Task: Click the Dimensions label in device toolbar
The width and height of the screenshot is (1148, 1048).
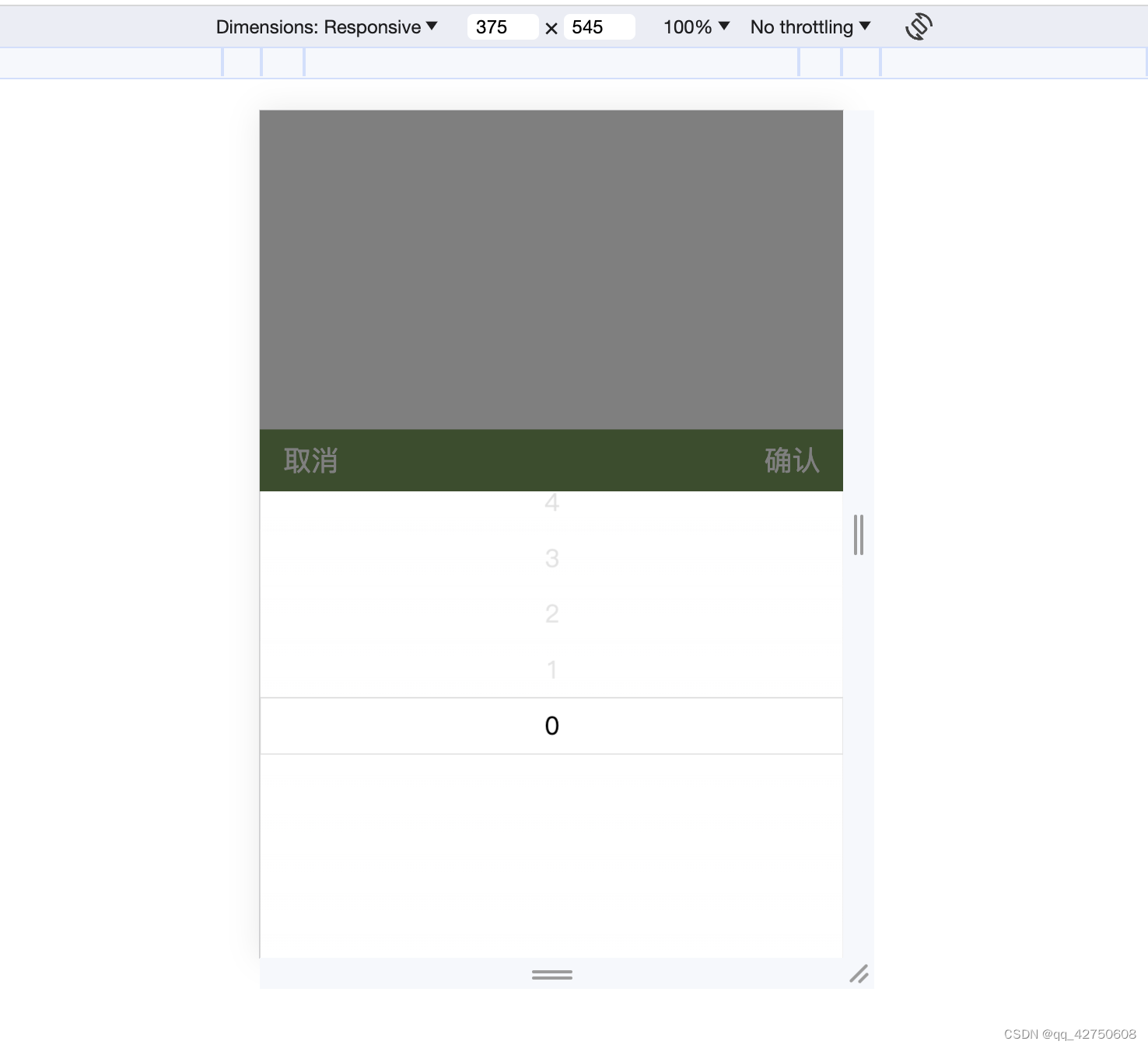Action: pyautogui.click(x=264, y=26)
